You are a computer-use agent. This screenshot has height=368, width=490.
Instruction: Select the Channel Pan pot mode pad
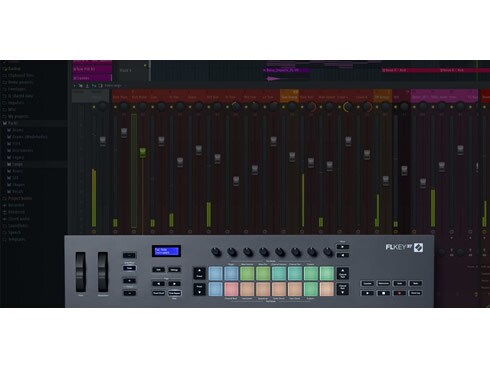tap(295, 273)
